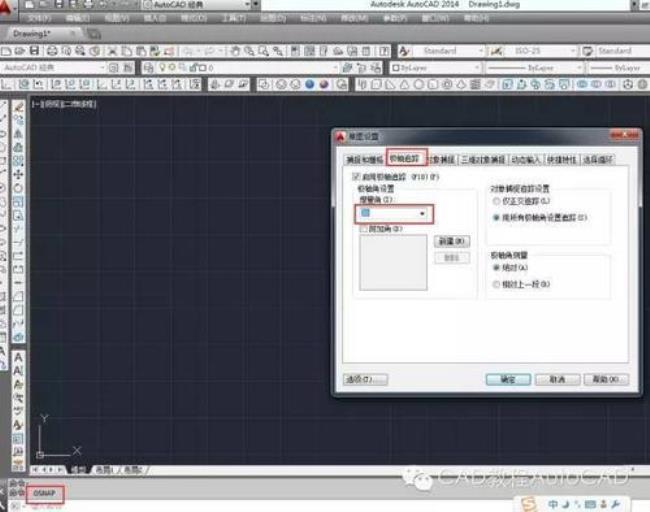This screenshot has height=512, width=650.
Task: Select the 仅正交追踪 radio button
Action: tap(496, 201)
